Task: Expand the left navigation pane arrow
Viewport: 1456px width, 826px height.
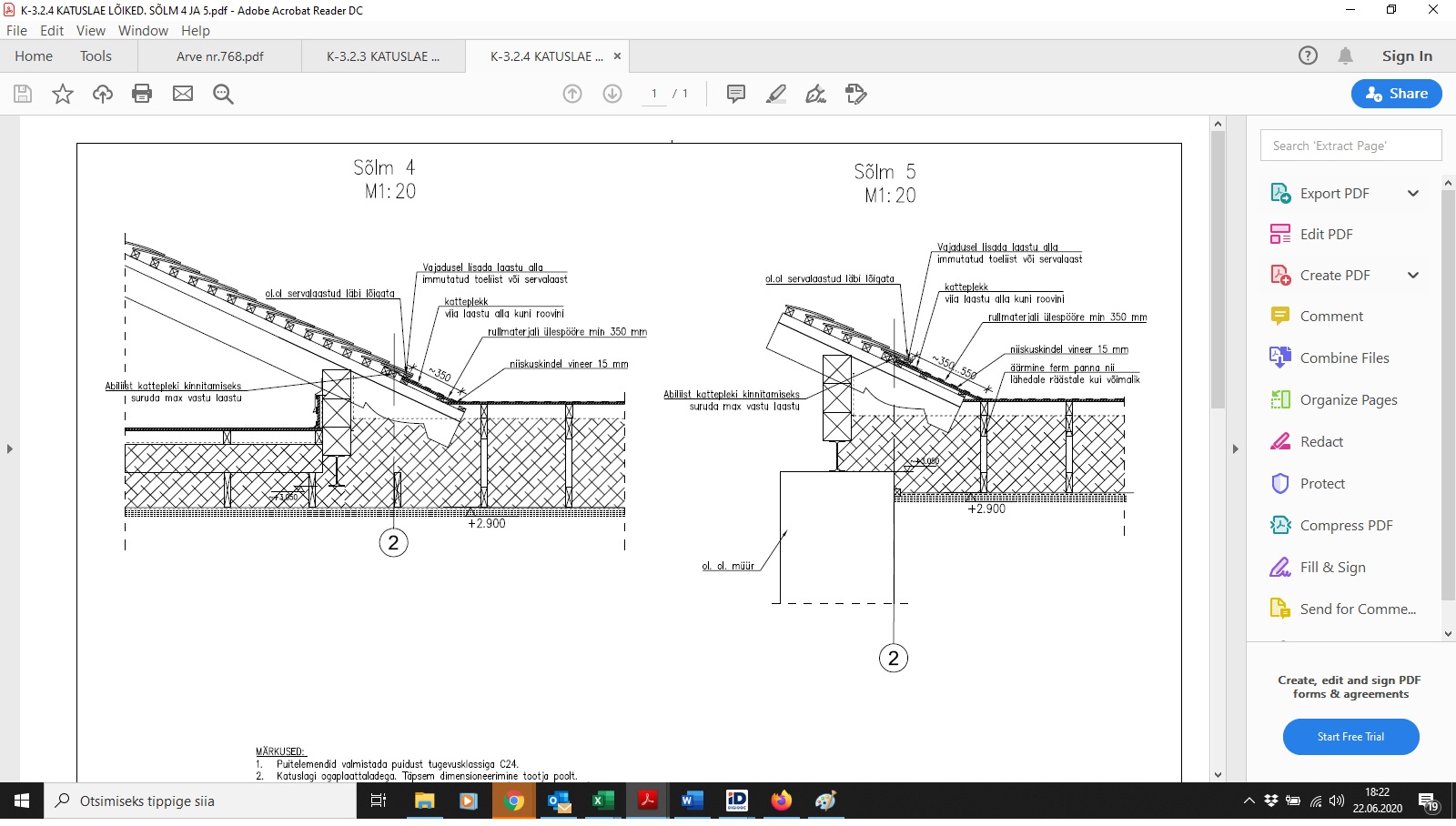Action: [x=10, y=448]
